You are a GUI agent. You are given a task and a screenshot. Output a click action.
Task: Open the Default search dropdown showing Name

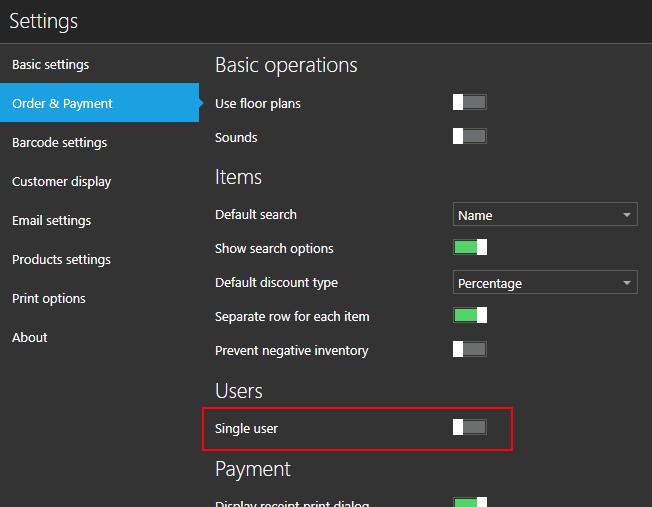[544, 215]
